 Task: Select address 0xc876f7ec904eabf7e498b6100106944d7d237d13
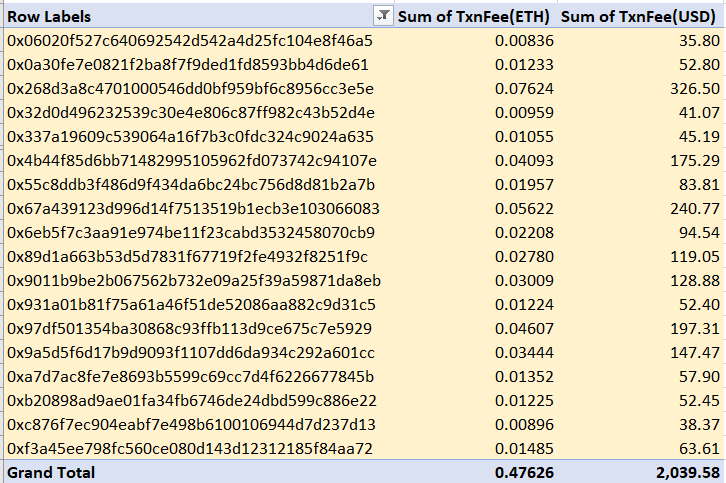[191, 425]
